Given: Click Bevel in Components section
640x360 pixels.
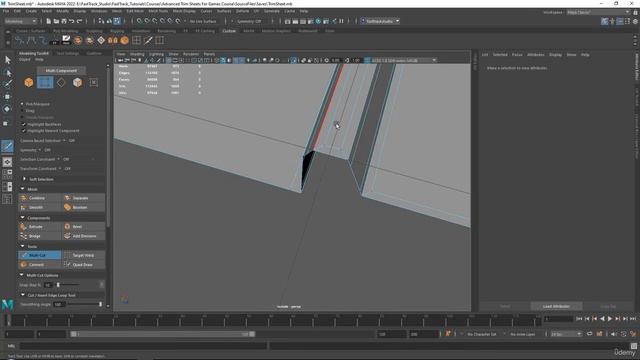Looking at the screenshot, I should [x=83, y=227].
